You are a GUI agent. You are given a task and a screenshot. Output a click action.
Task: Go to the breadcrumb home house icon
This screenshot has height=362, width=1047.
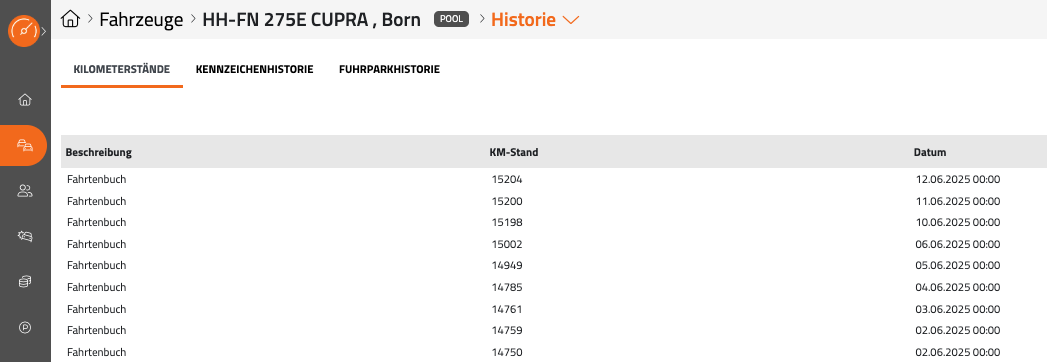click(x=70, y=19)
